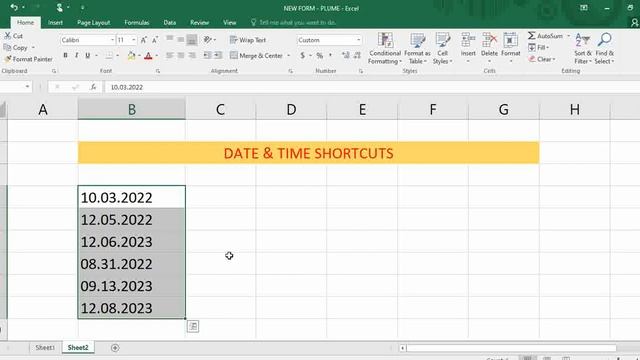
Task: Switch to the Data tab
Action: click(170, 22)
